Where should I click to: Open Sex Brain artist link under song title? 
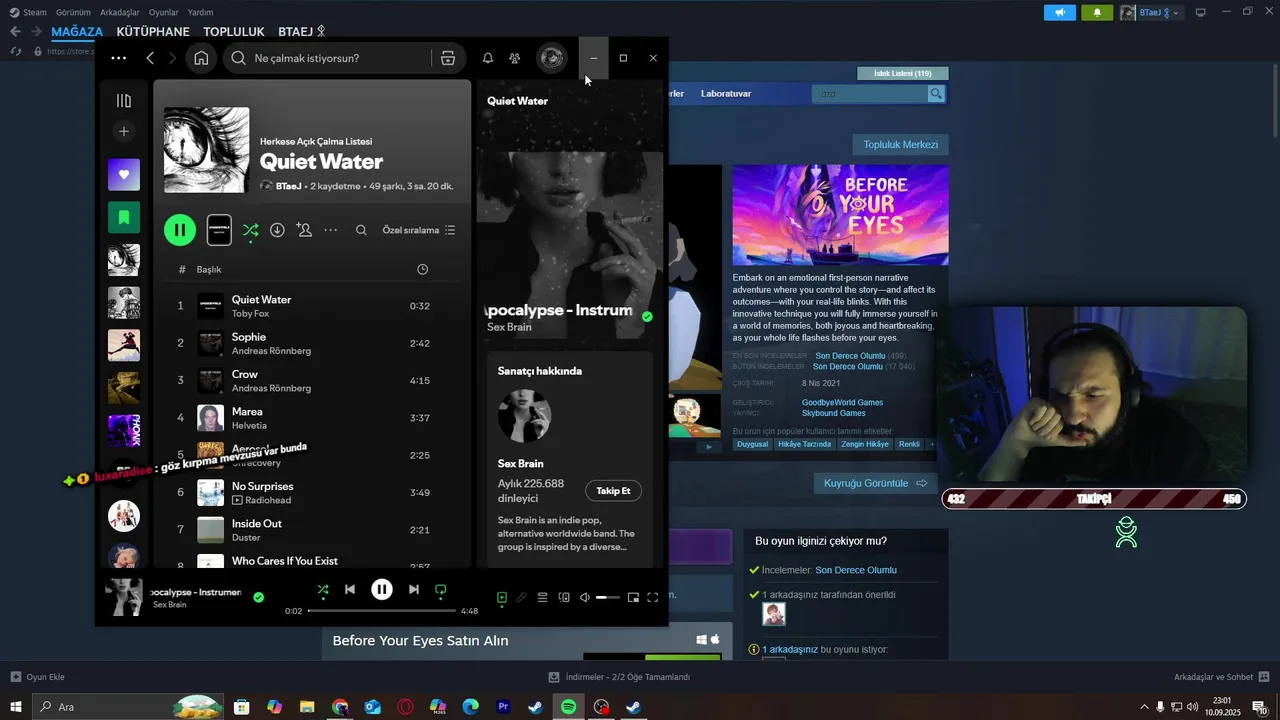point(509,327)
